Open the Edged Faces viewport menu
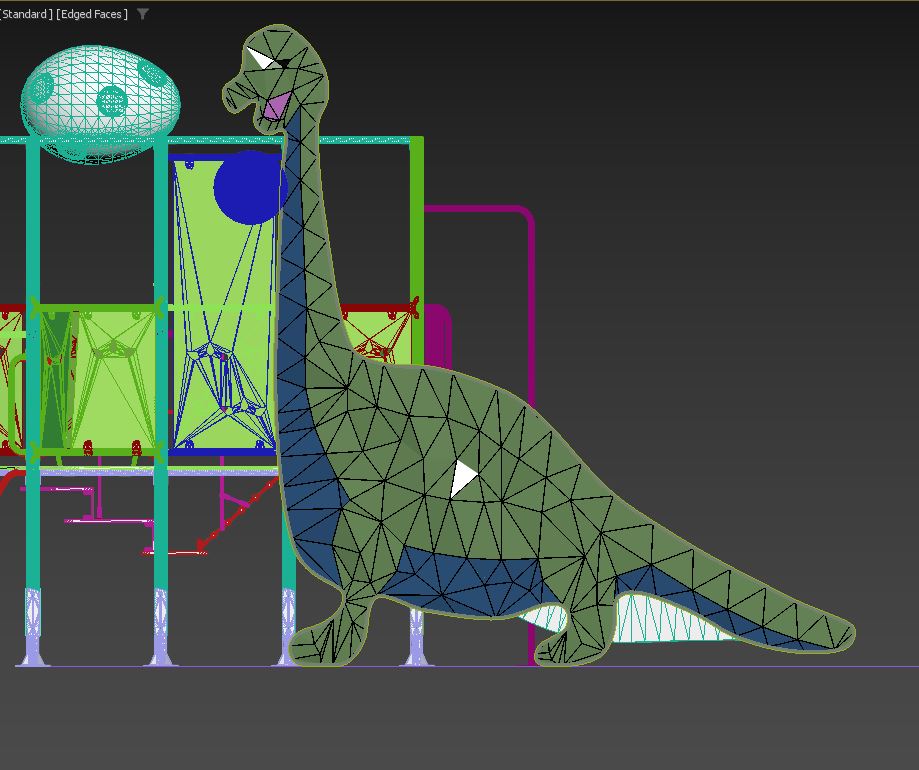 (92, 14)
